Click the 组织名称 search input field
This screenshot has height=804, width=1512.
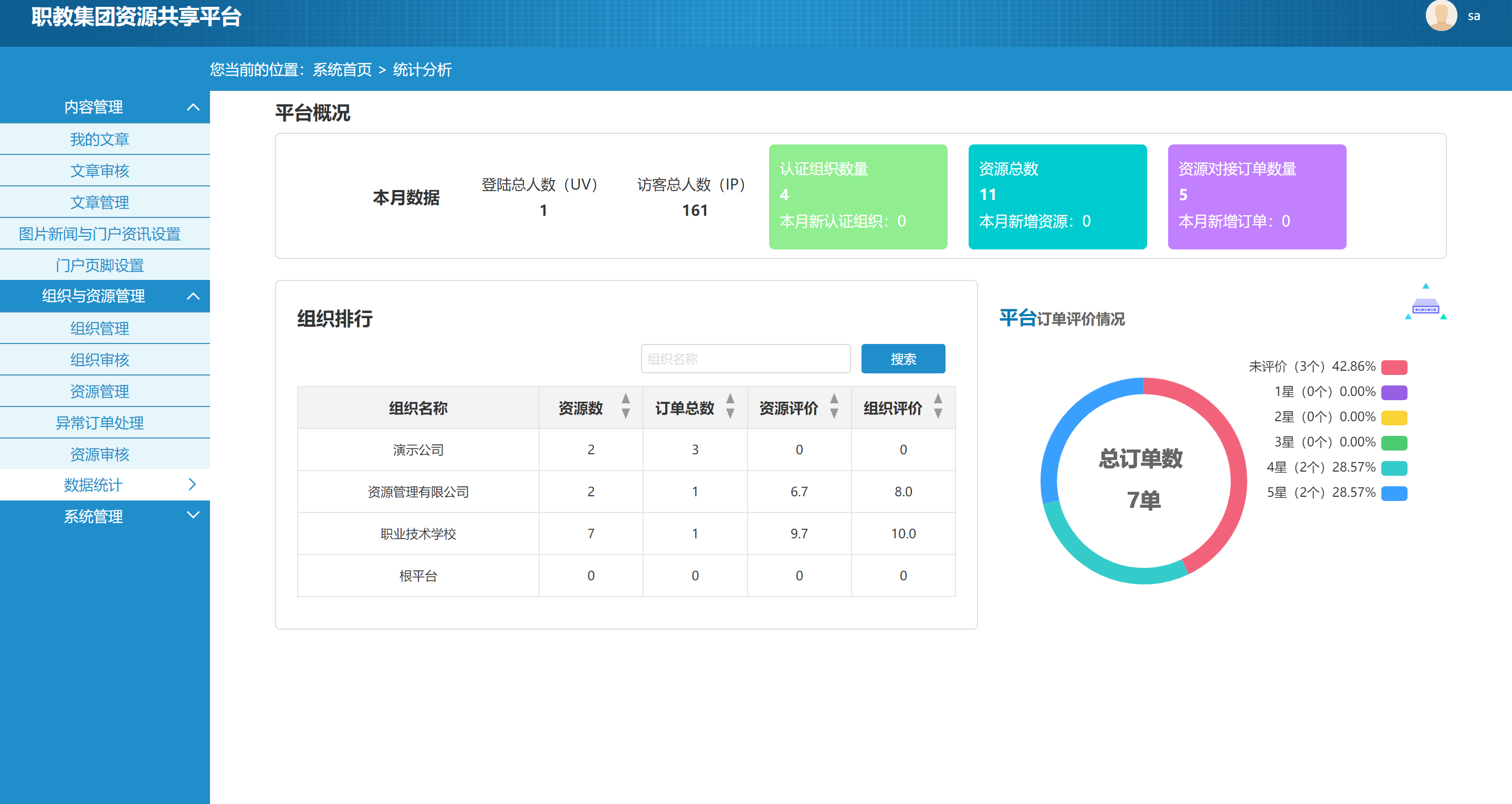coord(745,359)
